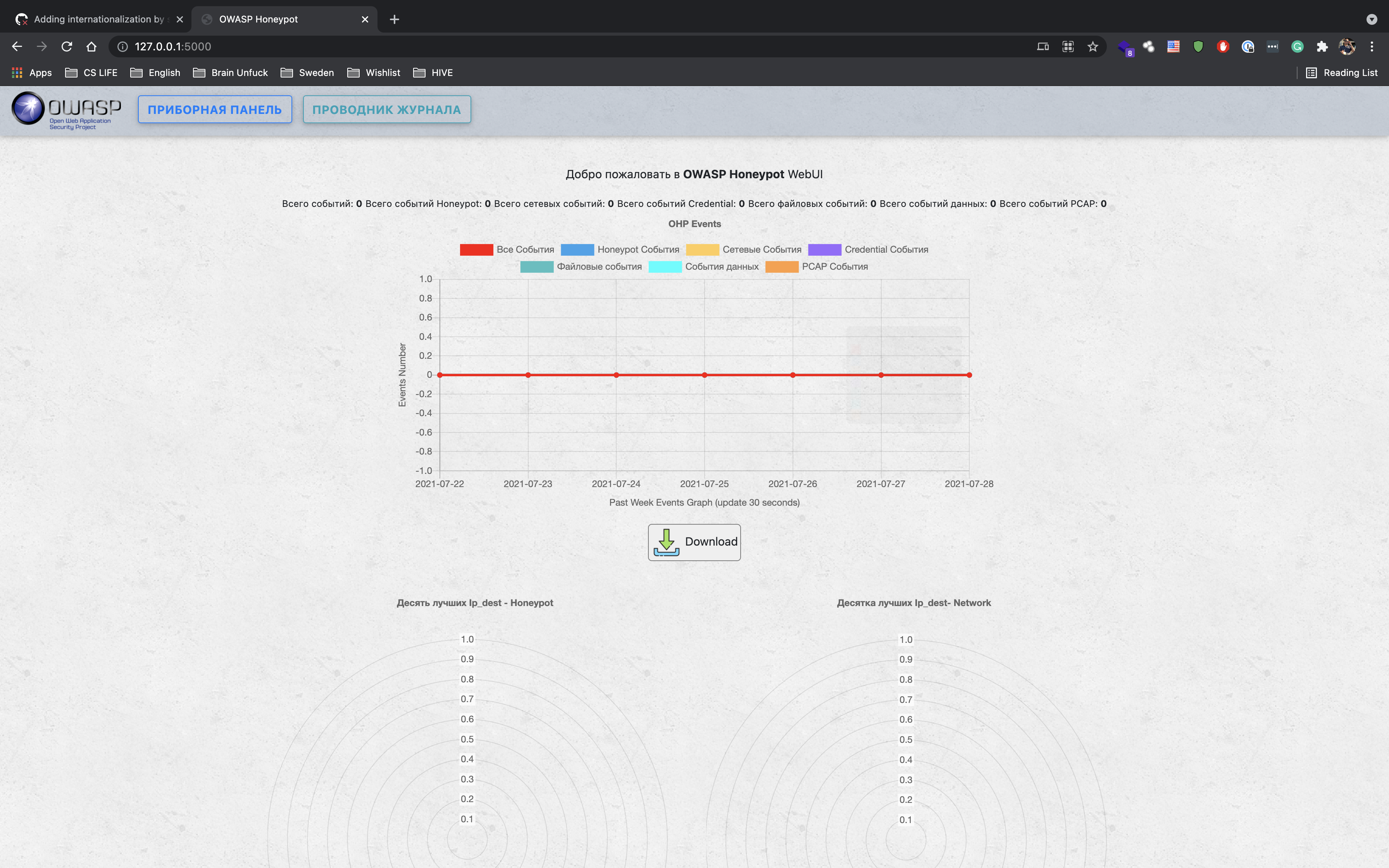This screenshot has height=868, width=1389.
Task: Go forward in browser history
Action: coord(41,46)
